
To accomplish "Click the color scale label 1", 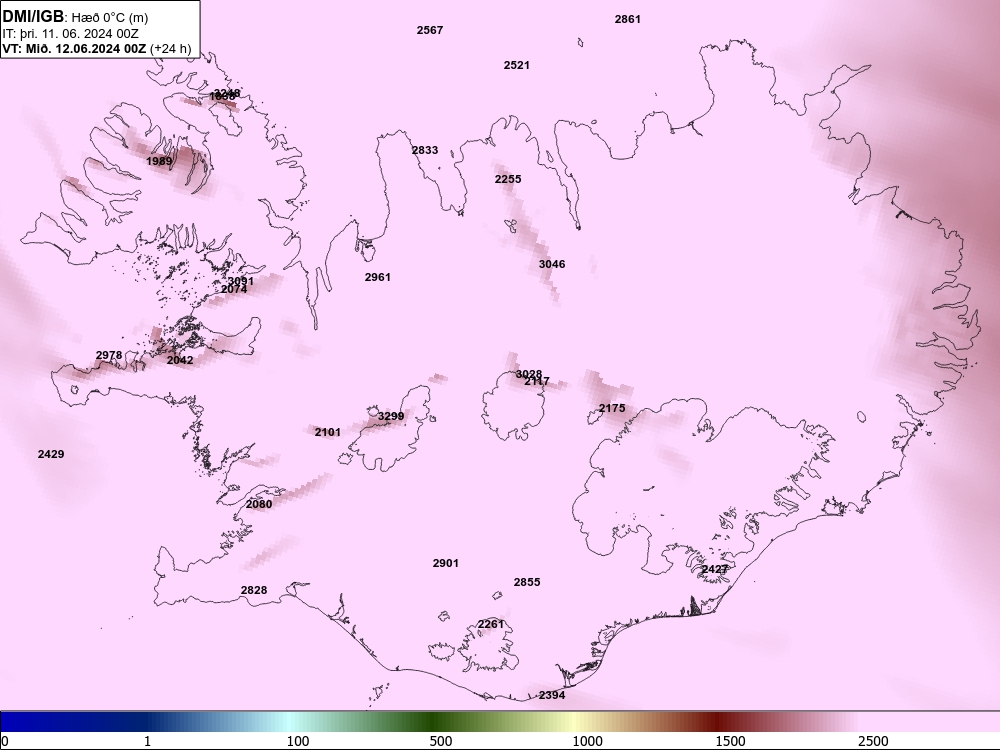I will coord(147,741).
